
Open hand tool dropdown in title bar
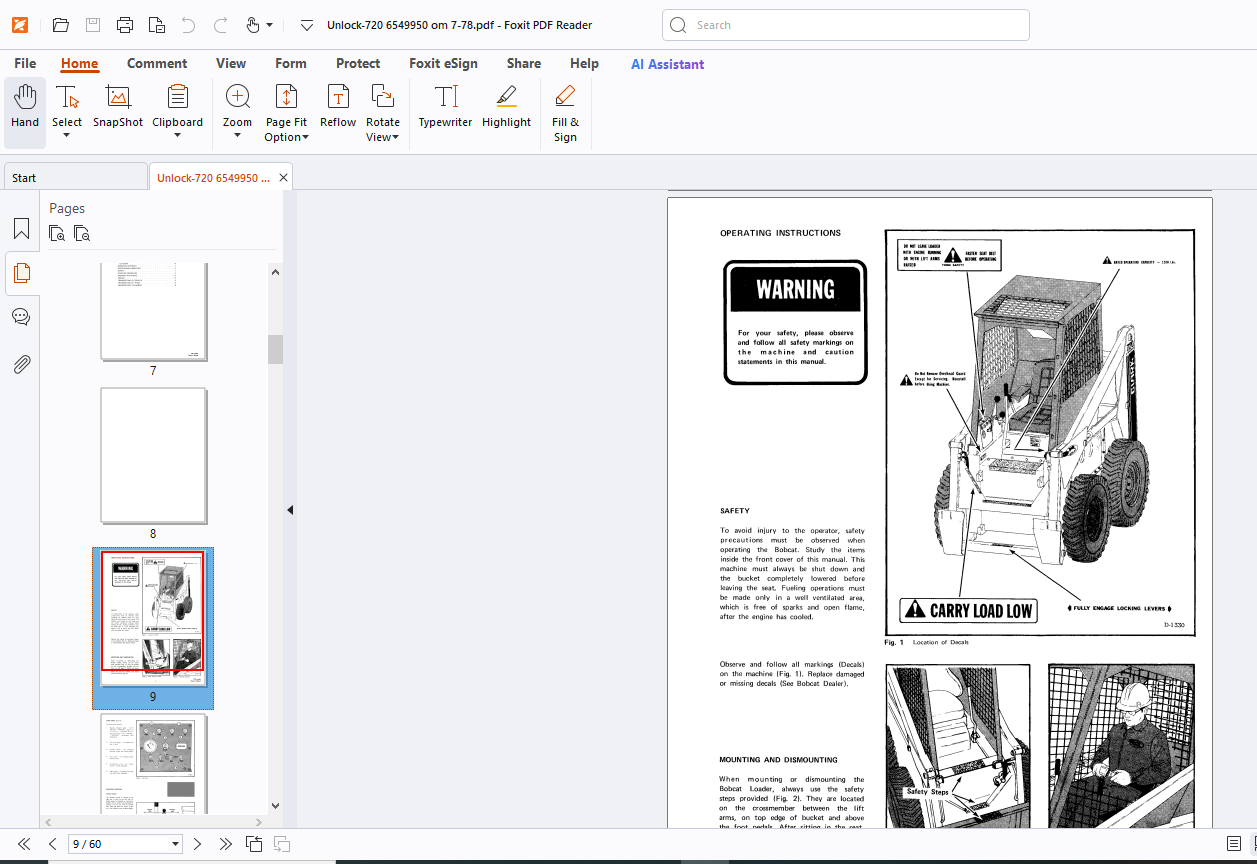click(269, 25)
